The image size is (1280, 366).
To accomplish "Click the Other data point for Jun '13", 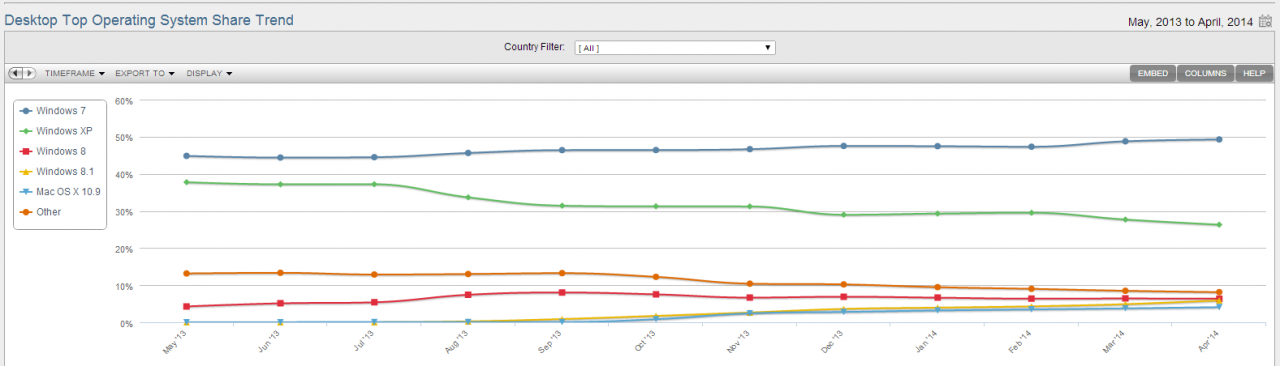I will pyautogui.click(x=280, y=273).
